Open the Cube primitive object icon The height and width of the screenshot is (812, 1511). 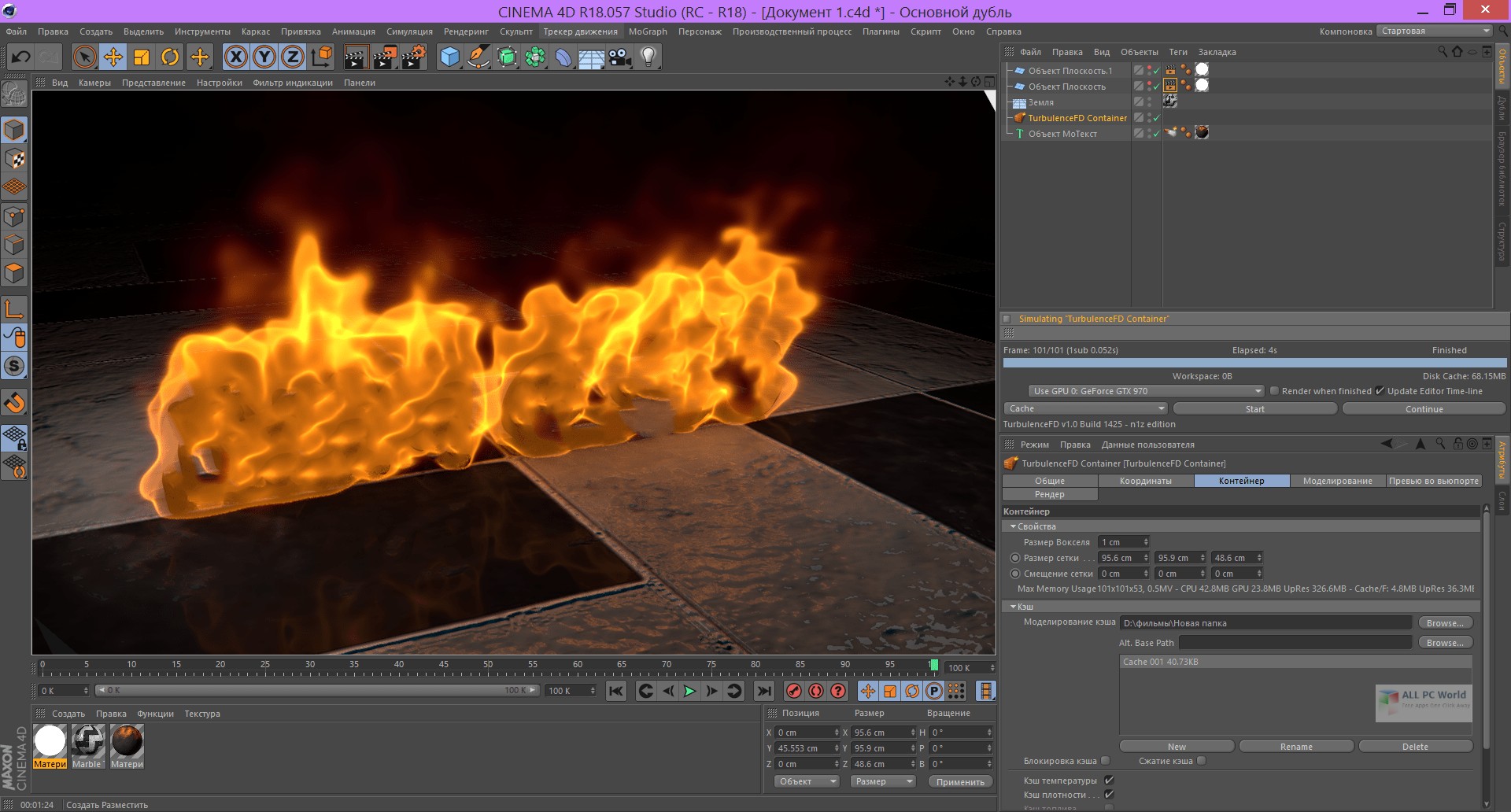coord(449,57)
